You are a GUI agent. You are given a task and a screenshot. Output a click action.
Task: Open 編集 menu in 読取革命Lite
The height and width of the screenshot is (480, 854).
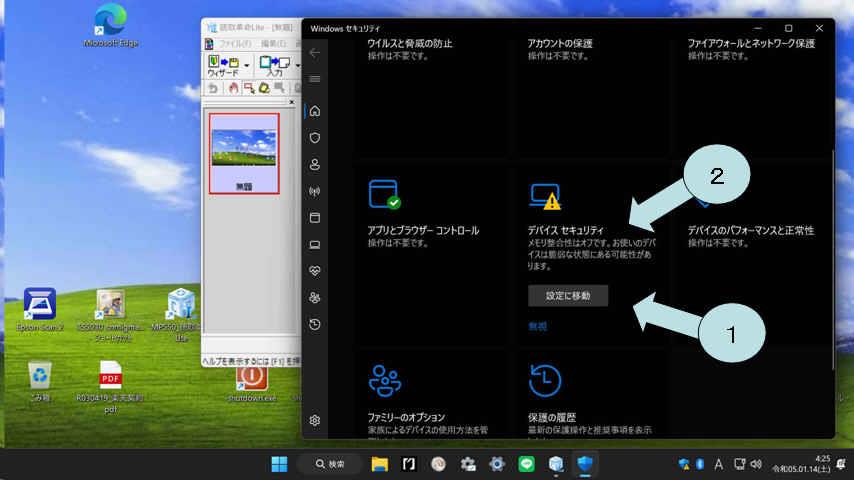[x=273, y=44]
